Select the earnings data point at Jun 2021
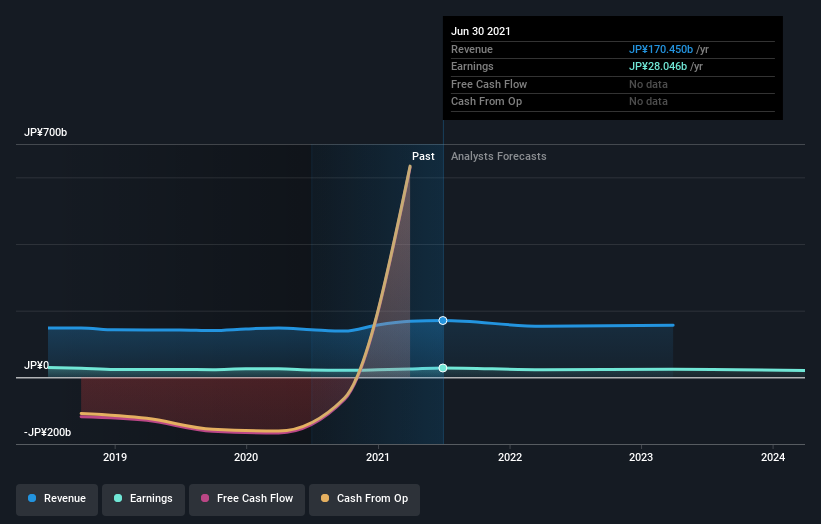The width and height of the screenshot is (821, 524). pyautogui.click(x=443, y=368)
